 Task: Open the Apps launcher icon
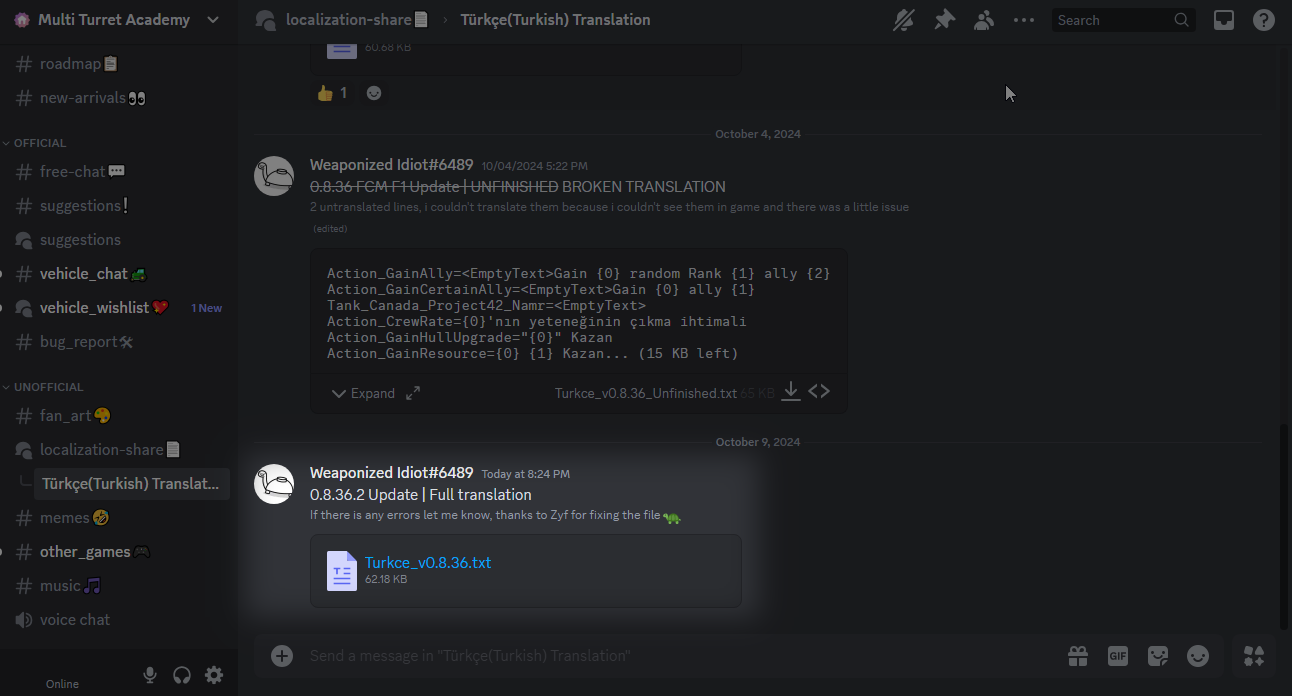(1254, 656)
